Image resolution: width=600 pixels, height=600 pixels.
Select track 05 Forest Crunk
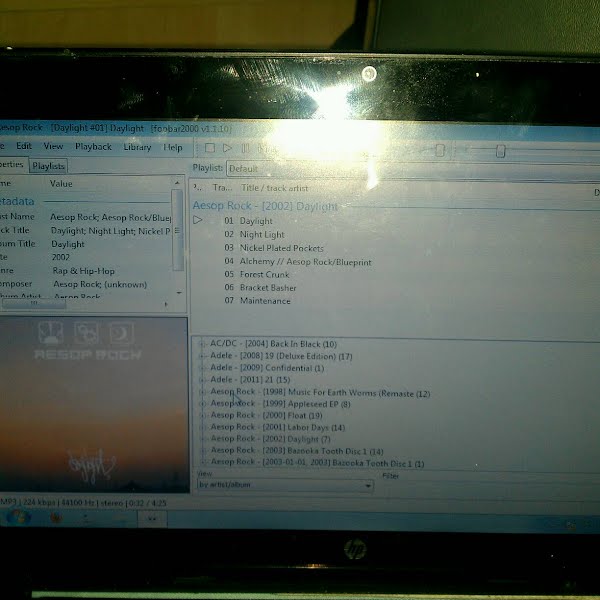(257, 274)
